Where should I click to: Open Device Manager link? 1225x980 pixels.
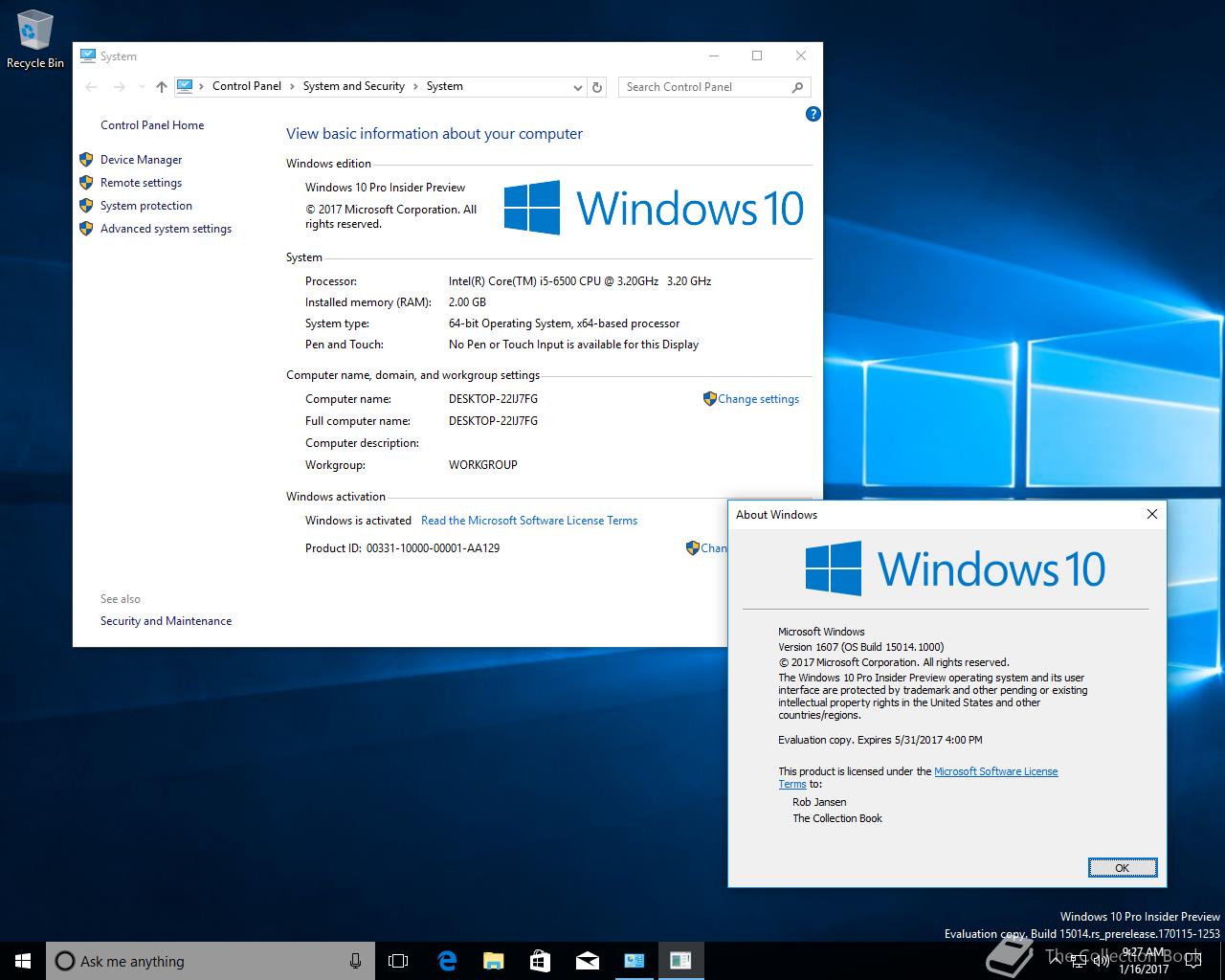[x=141, y=160]
